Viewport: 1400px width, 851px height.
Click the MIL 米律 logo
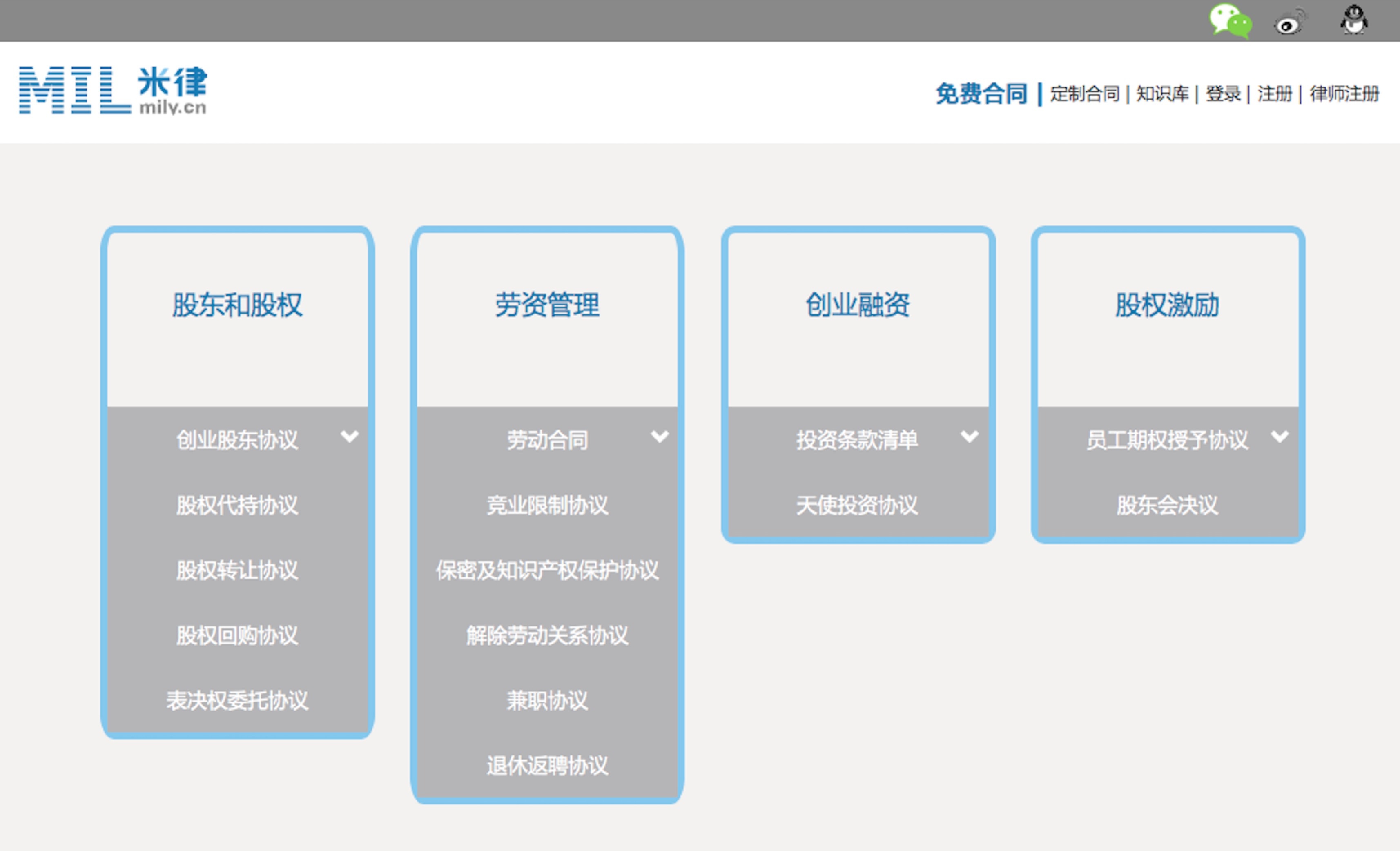(x=112, y=90)
